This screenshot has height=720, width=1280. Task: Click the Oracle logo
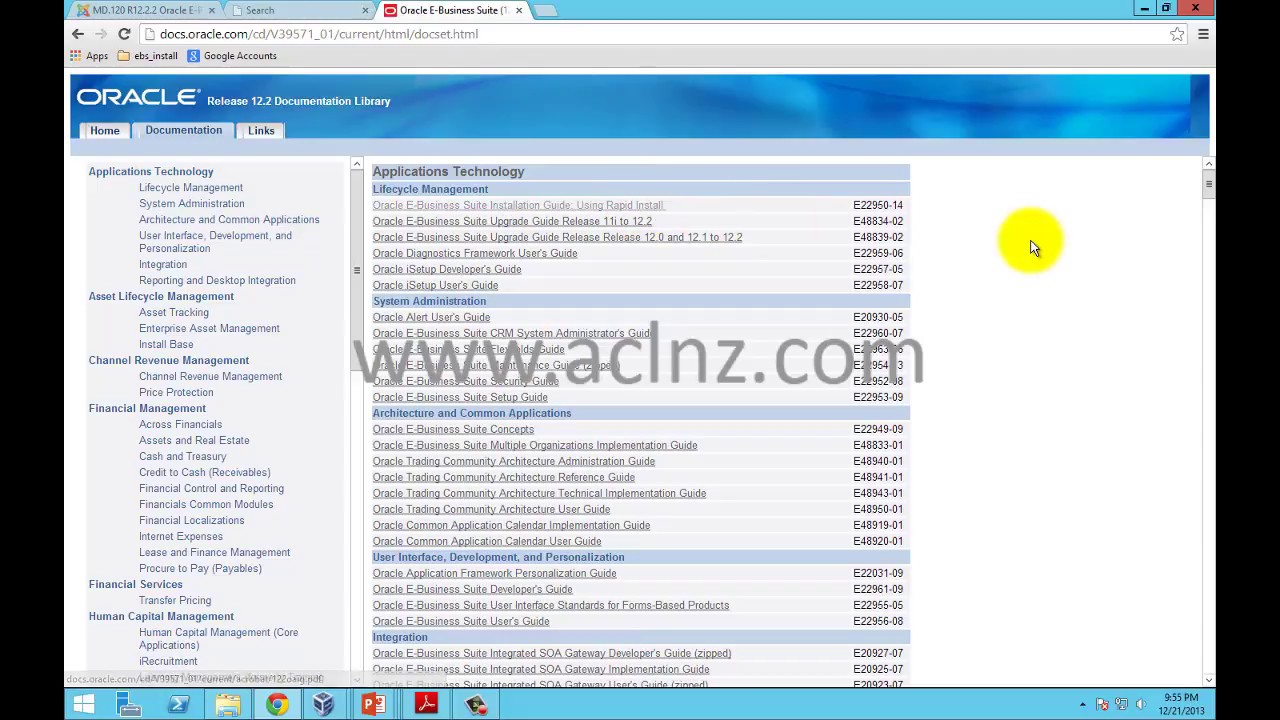point(138,98)
